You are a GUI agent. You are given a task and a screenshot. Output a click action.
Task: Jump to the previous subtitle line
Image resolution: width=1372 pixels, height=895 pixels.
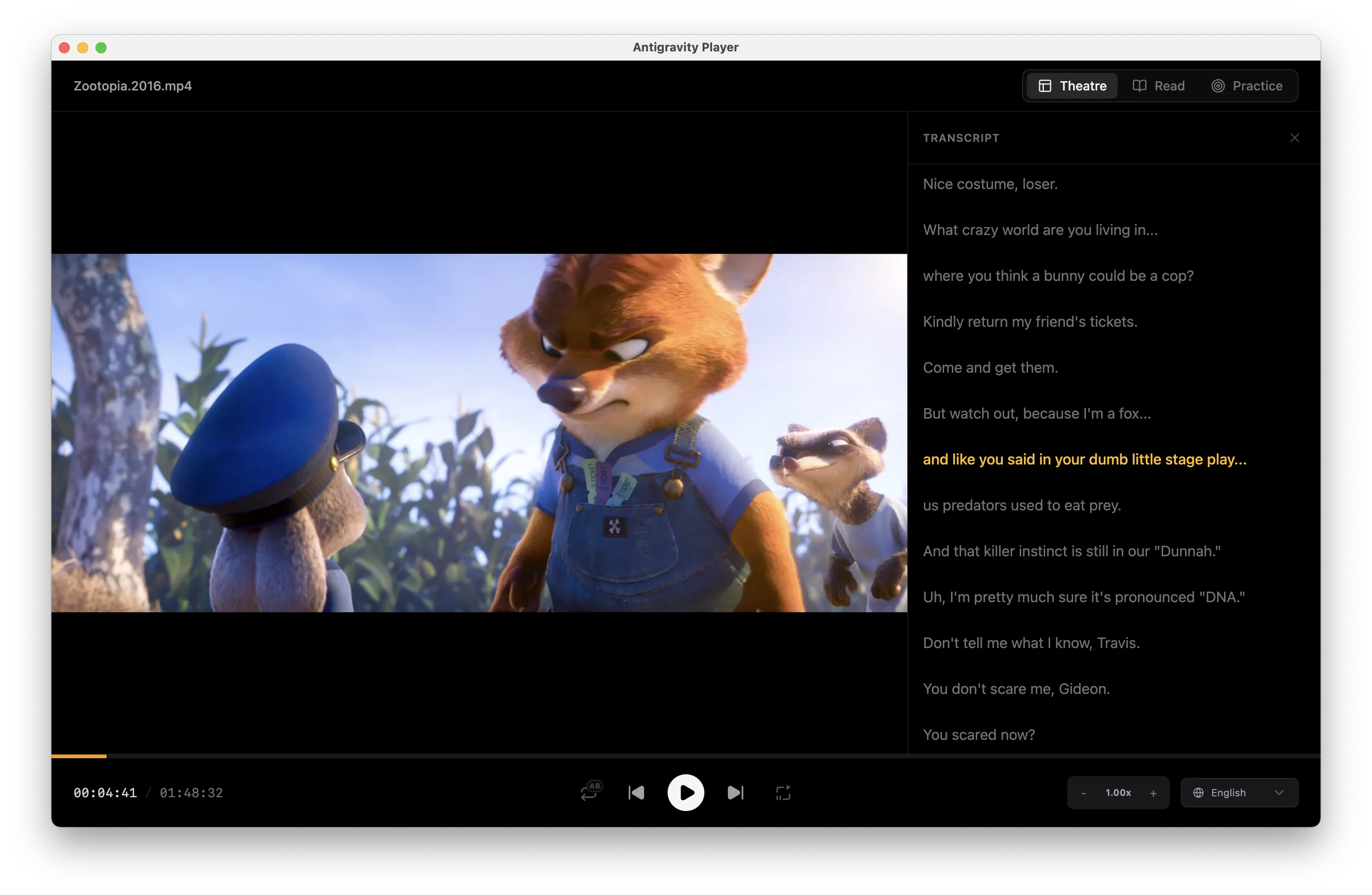tap(636, 792)
